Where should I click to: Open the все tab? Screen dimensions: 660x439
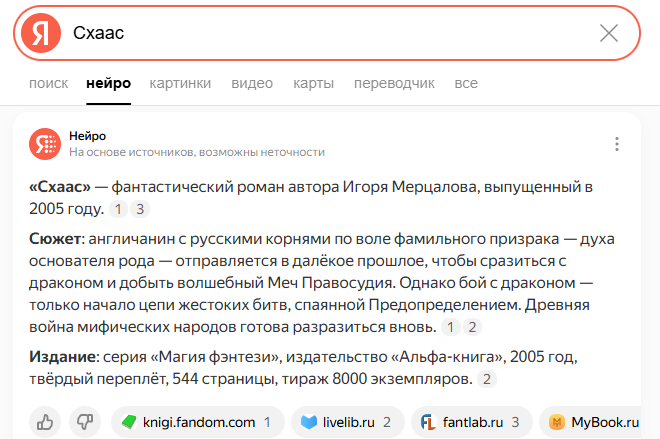[466, 83]
